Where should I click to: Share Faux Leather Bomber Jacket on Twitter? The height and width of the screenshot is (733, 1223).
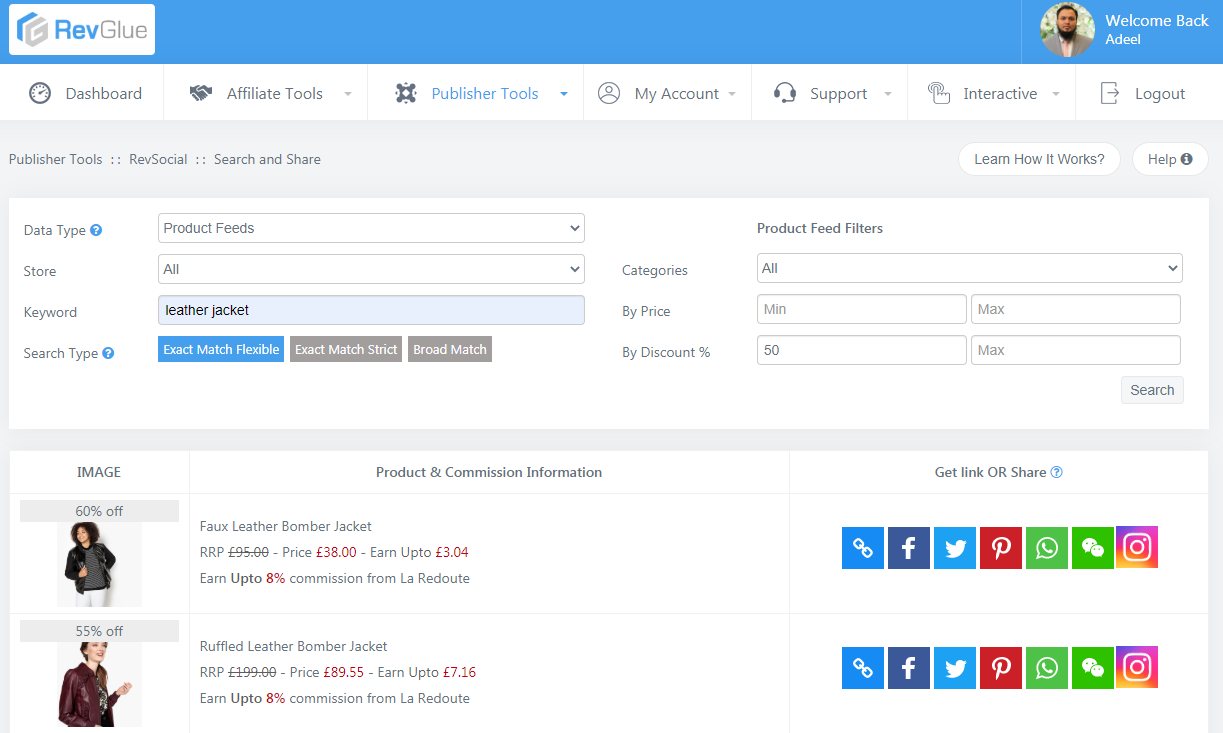tap(954, 547)
